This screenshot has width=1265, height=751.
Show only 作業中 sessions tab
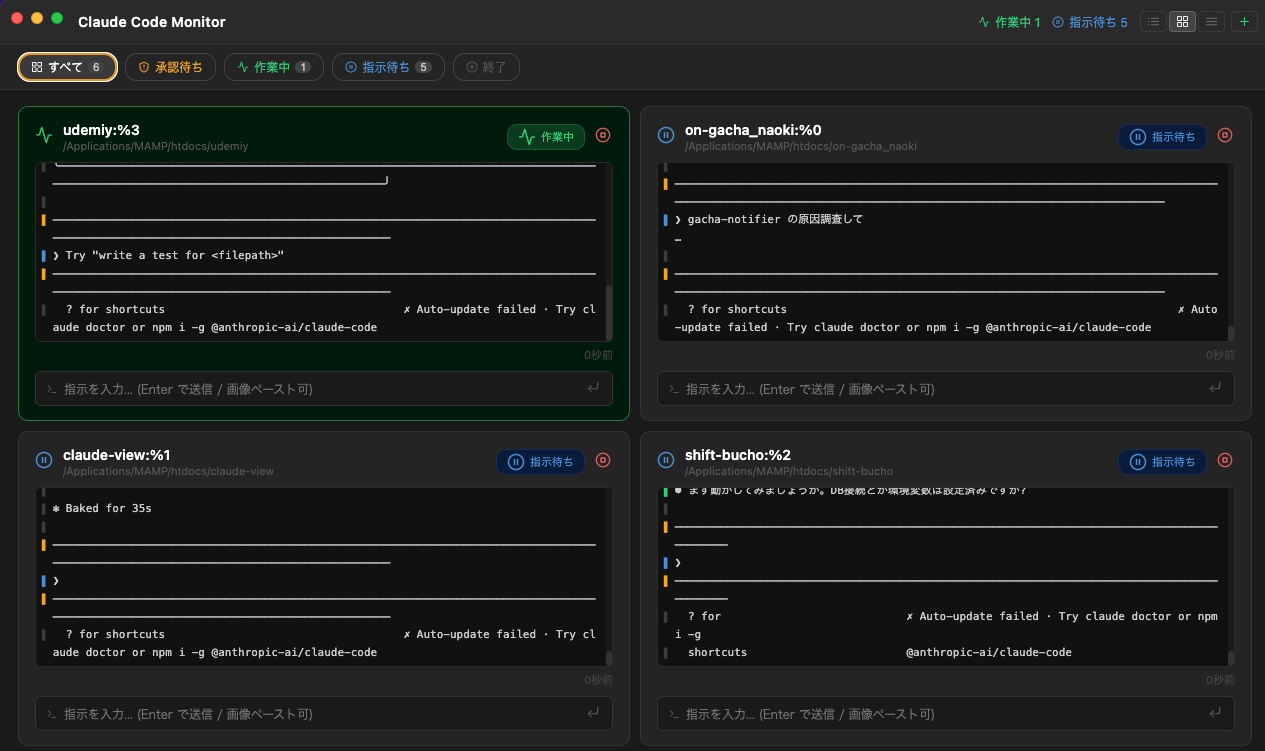tap(273, 67)
